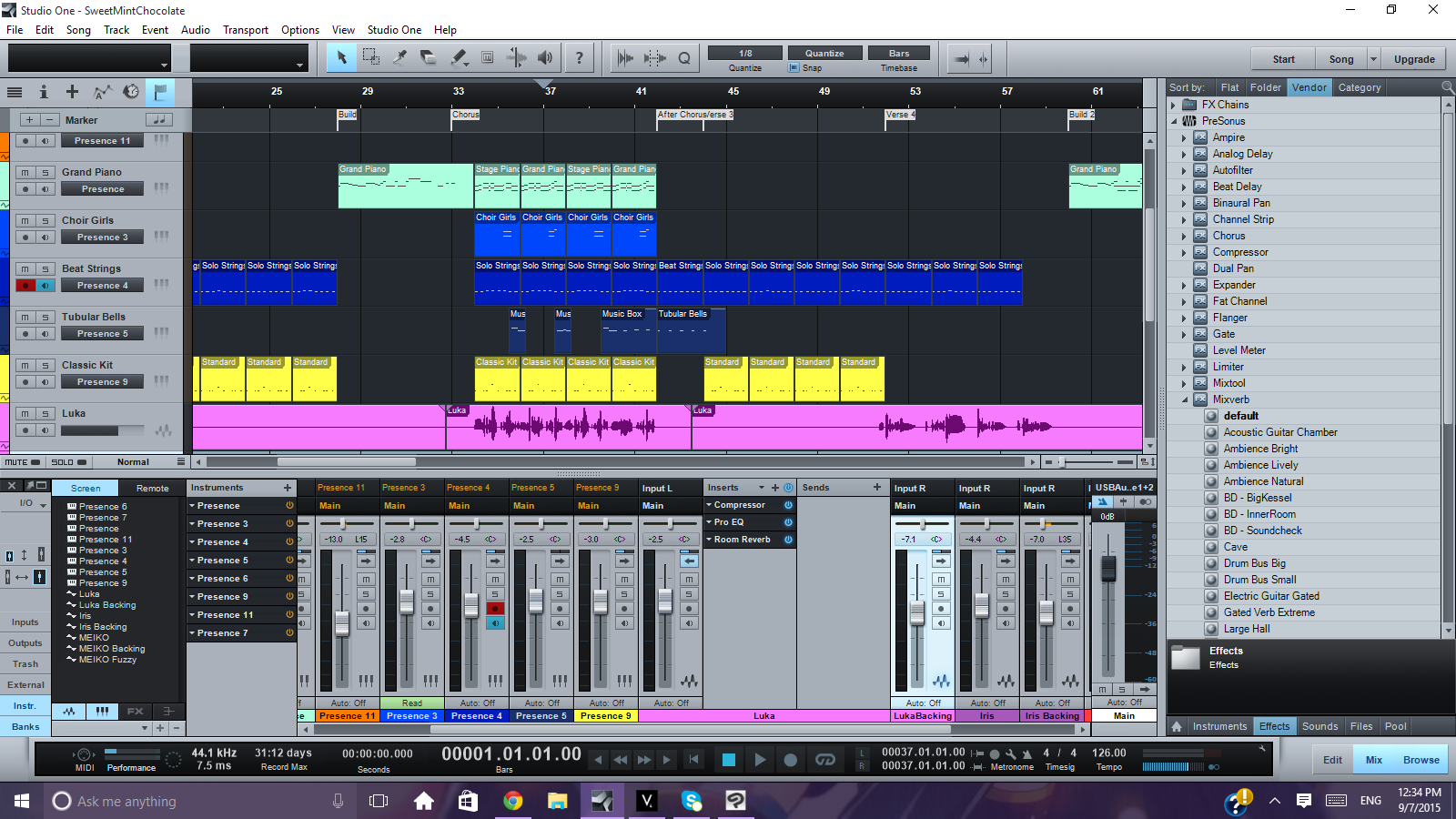Toggle monitor on Beat Strings track
This screenshot has height=819, width=1456.
(x=45, y=286)
